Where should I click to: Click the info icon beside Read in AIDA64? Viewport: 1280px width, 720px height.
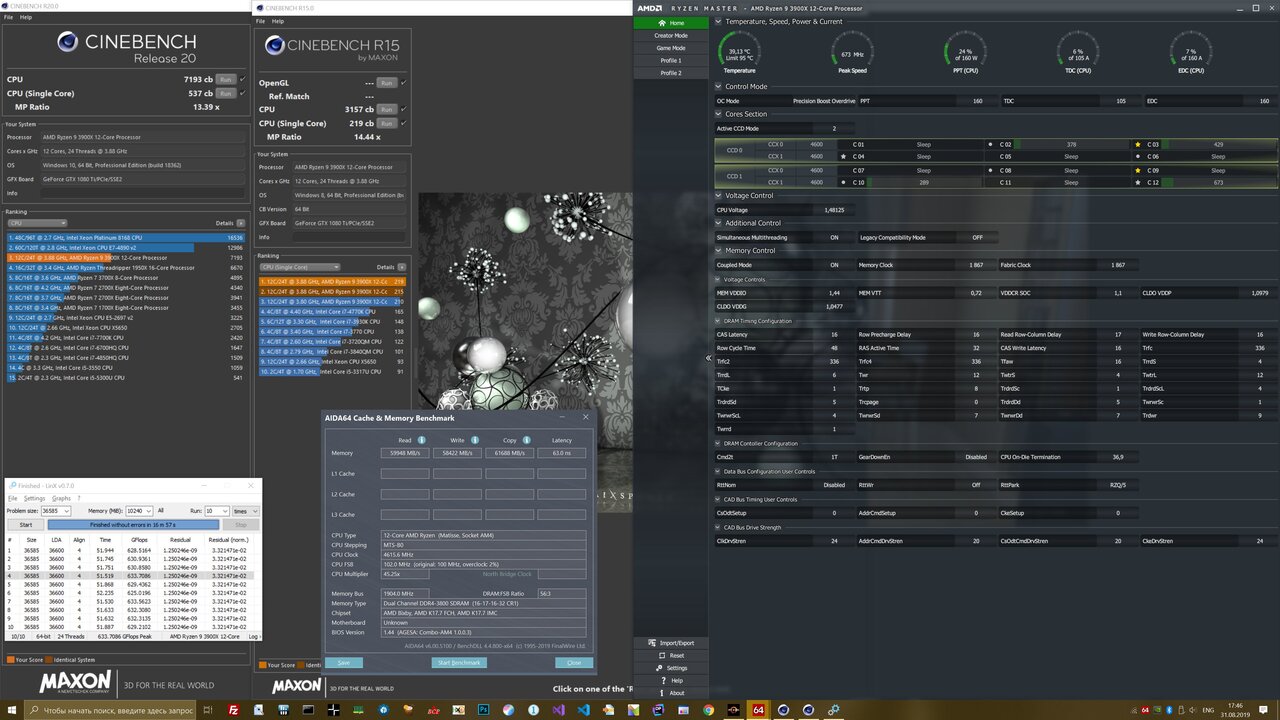421,440
